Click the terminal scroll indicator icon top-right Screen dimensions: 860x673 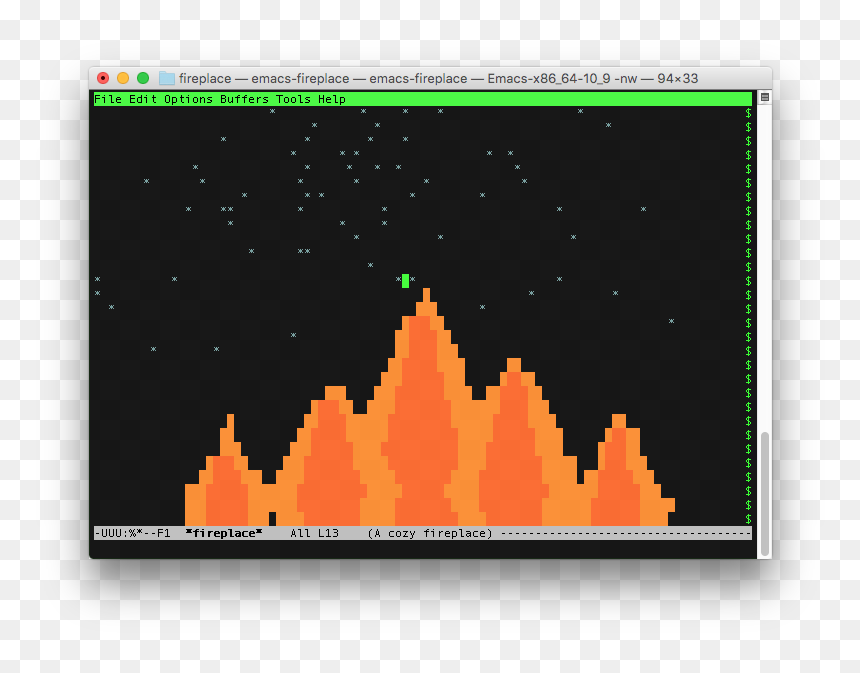point(765,98)
